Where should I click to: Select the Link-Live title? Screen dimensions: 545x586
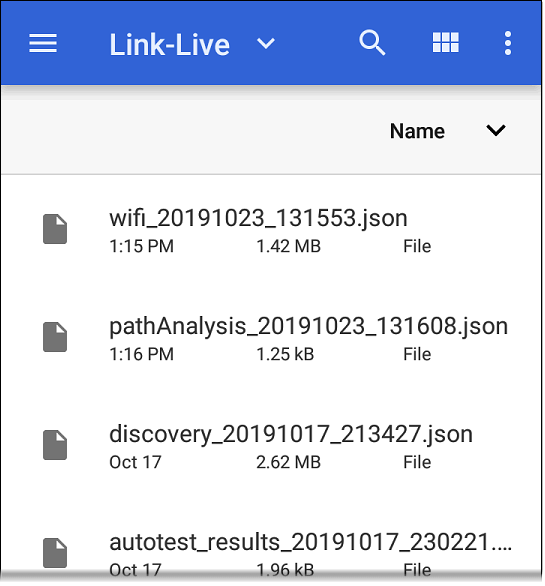tap(169, 45)
